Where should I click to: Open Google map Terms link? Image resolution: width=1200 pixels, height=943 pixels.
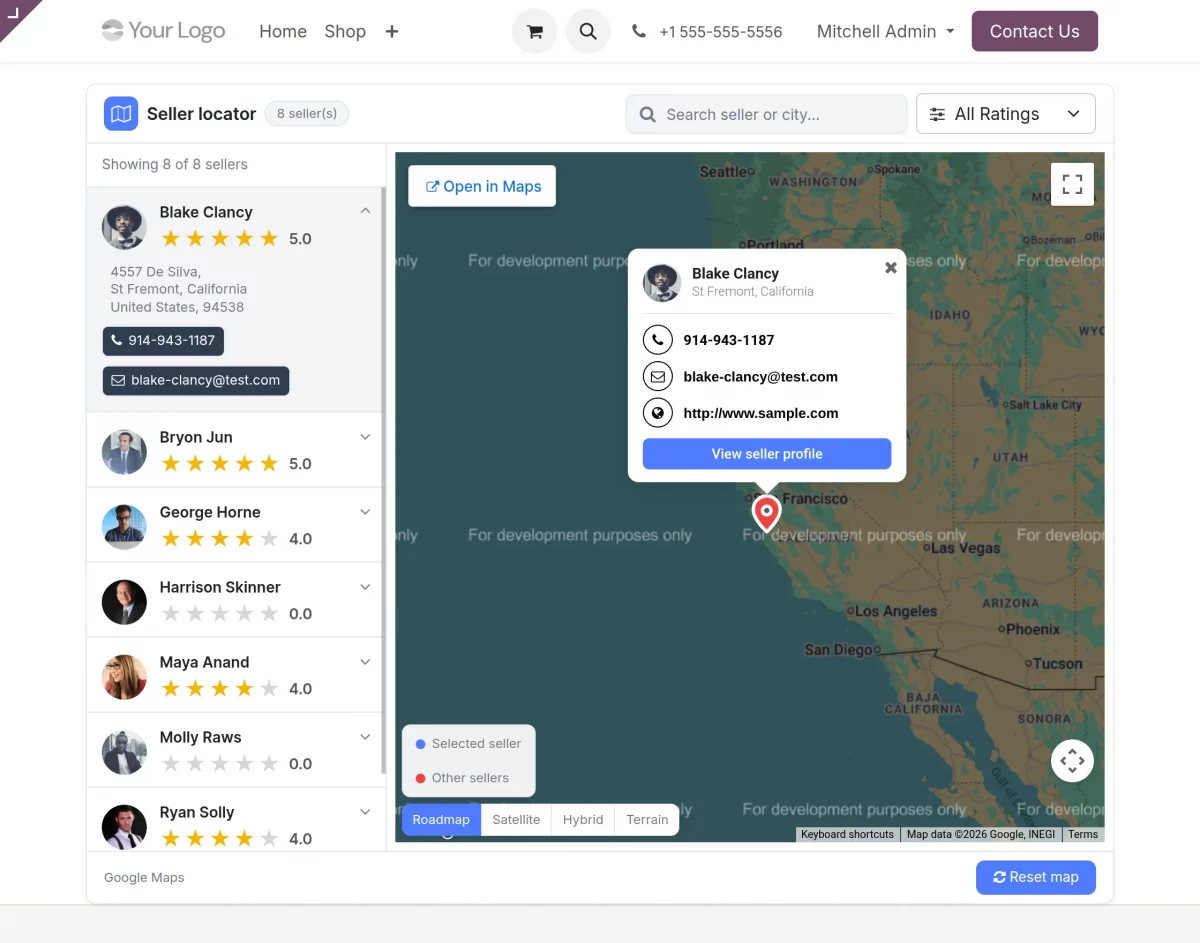click(1083, 834)
